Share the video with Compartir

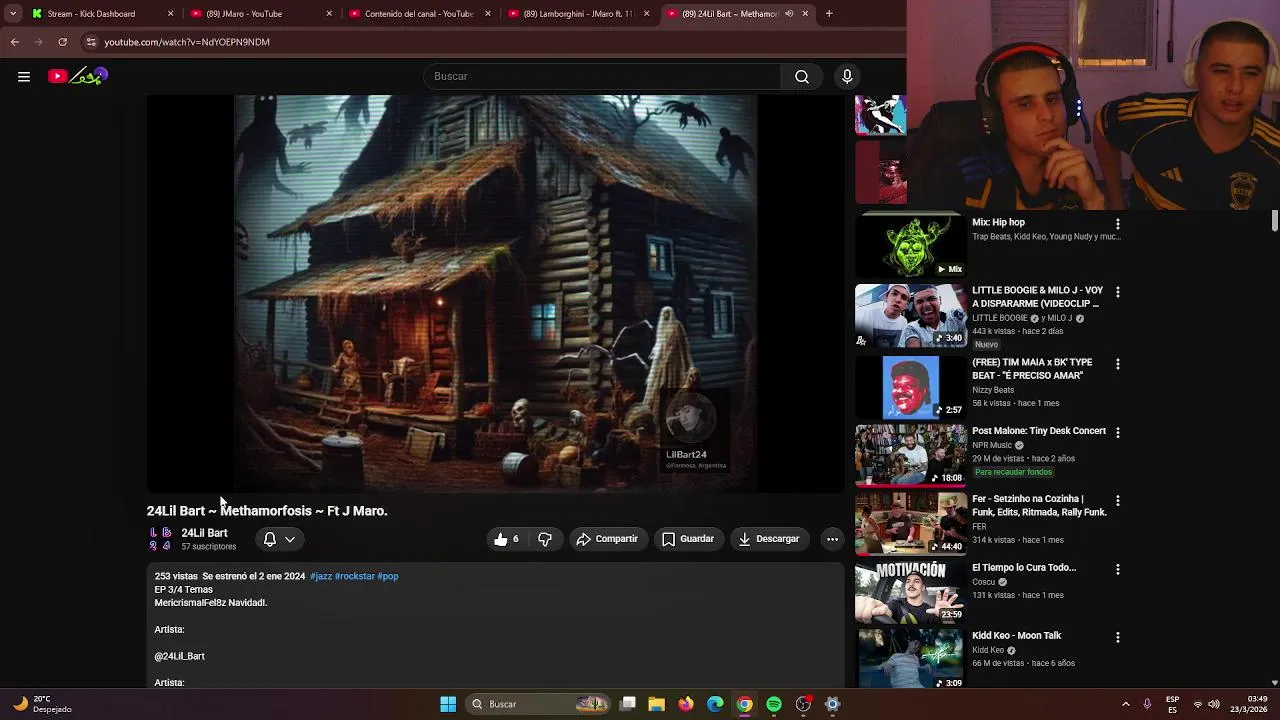(x=607, y=539)
